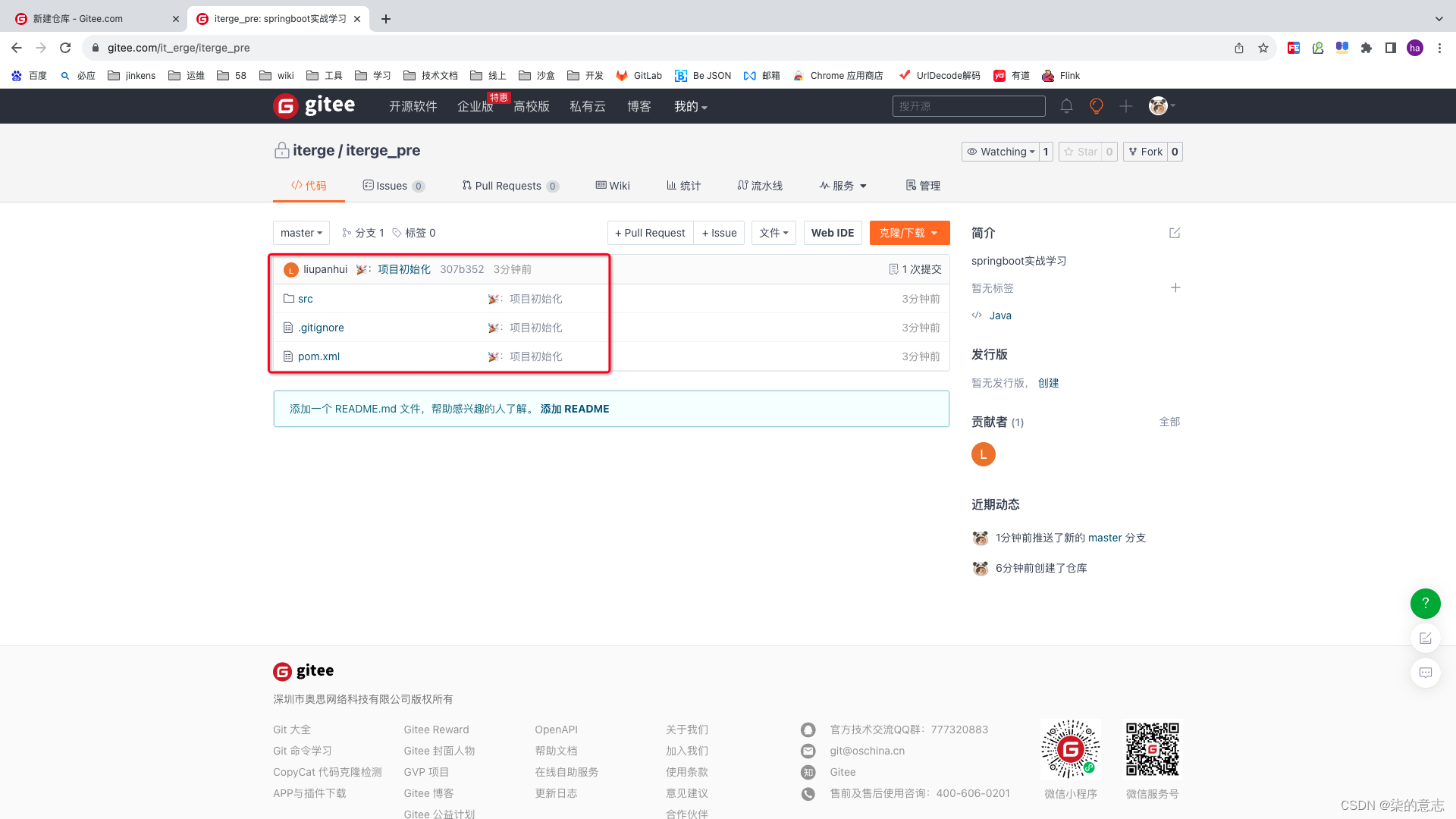Expand the master branch dropdown

coord(300,232)
